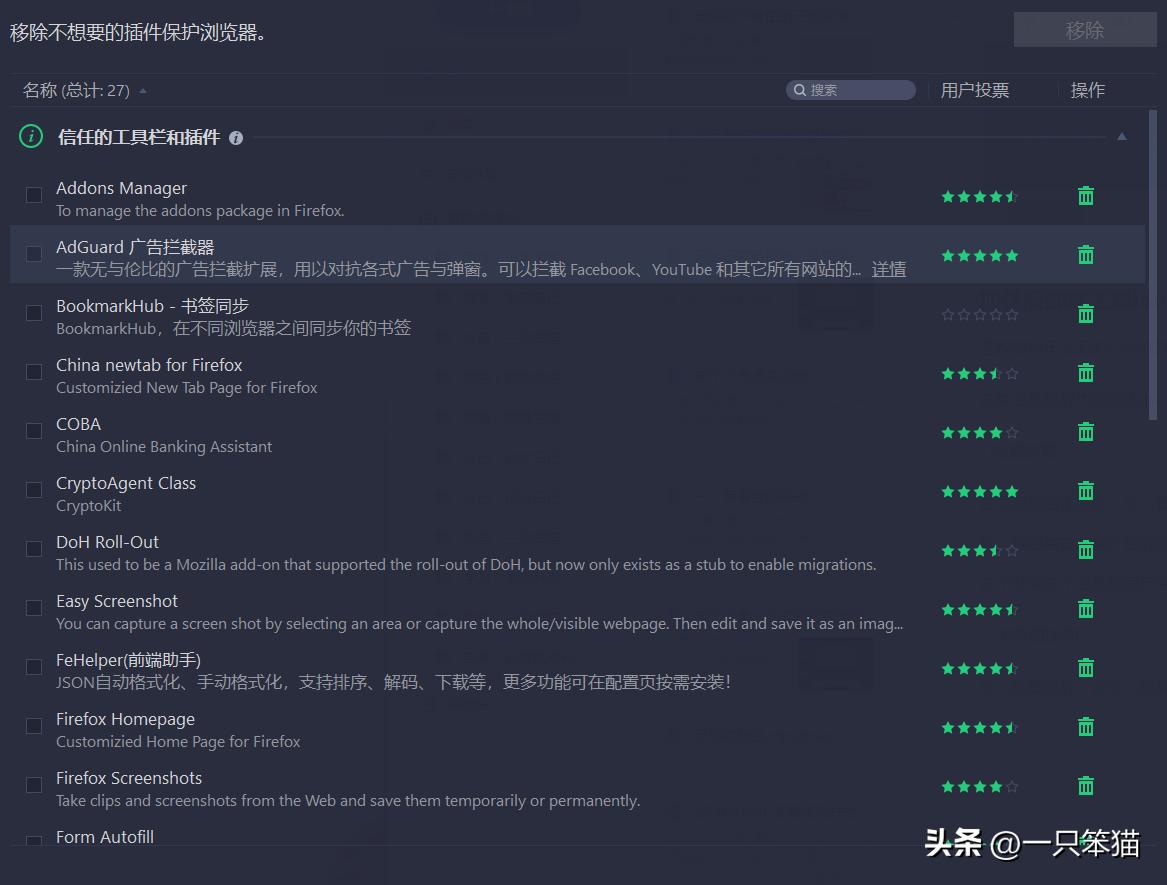1167x885 pixels.
Task: Click trash icon for China newtab for Firefox
Action: pyautogui.click(x=1086, y=373)
